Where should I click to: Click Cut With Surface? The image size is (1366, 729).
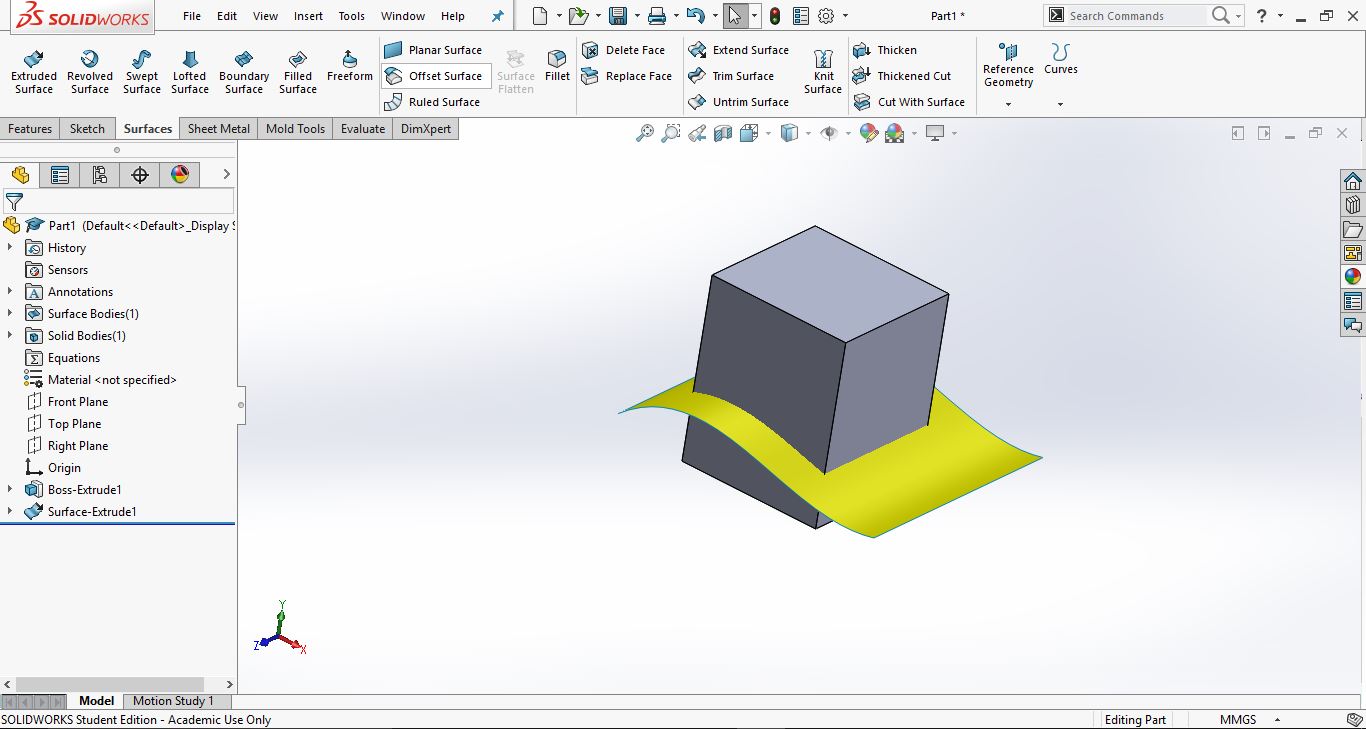909,102
